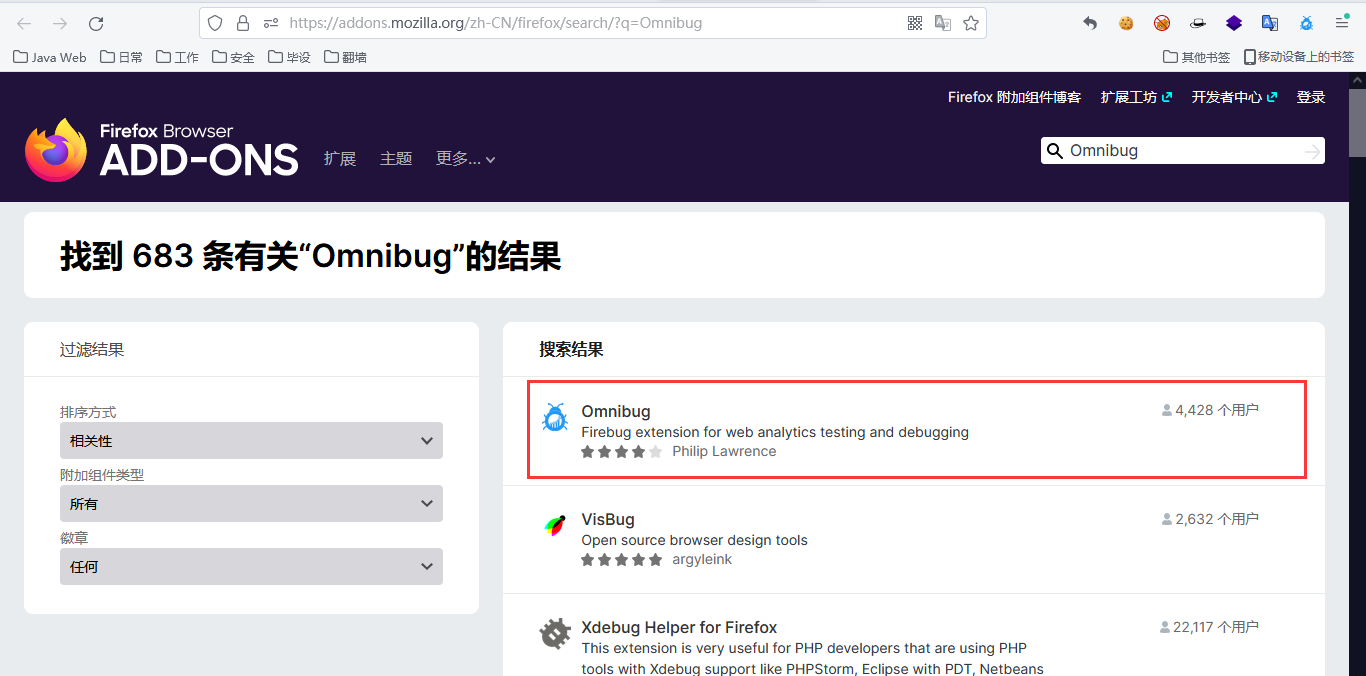Expand the 徽章 badge dropdown
The height and width of the screenshot is (676, 1366).
[x=251, y=567]
